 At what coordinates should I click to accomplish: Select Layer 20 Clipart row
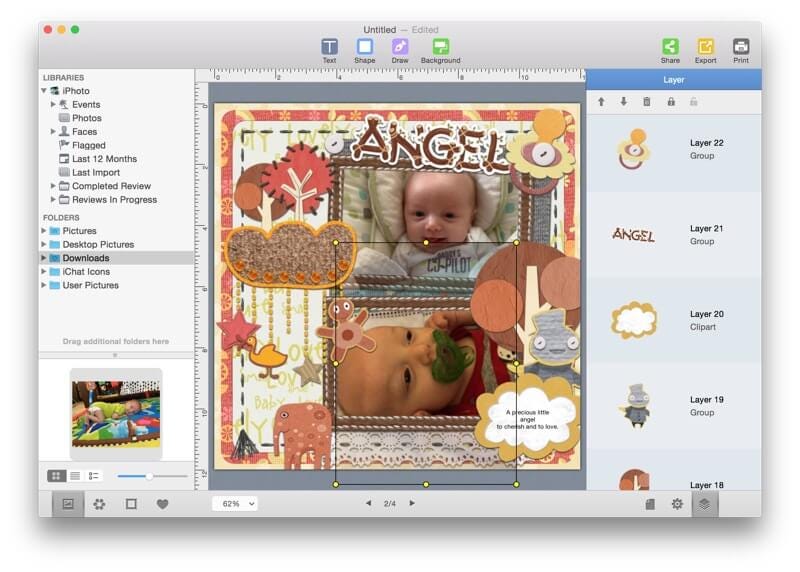pyautogui.click(x=673, y=320)
